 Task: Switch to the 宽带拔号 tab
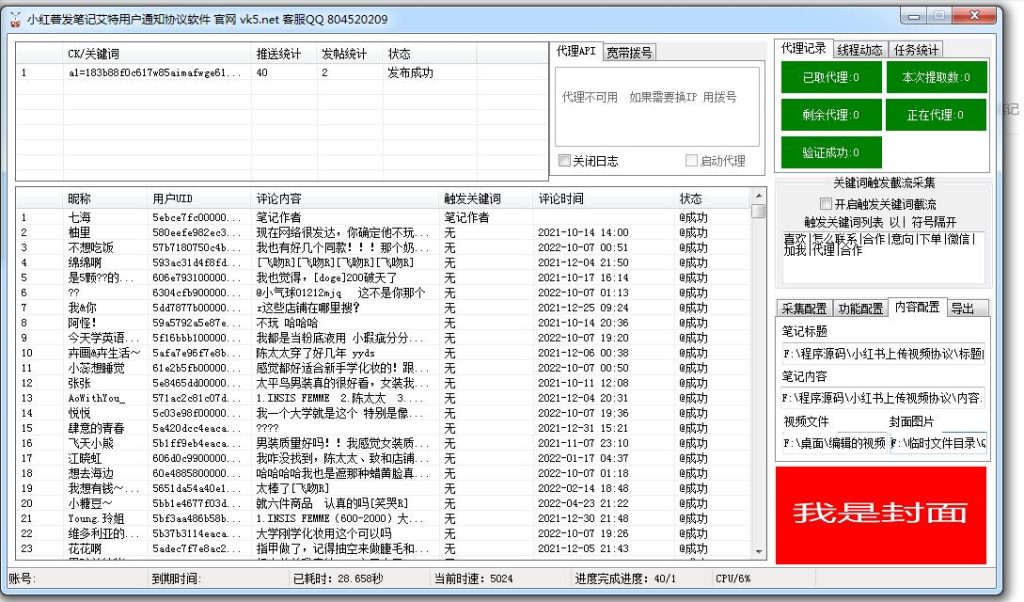tap(629, 53)
